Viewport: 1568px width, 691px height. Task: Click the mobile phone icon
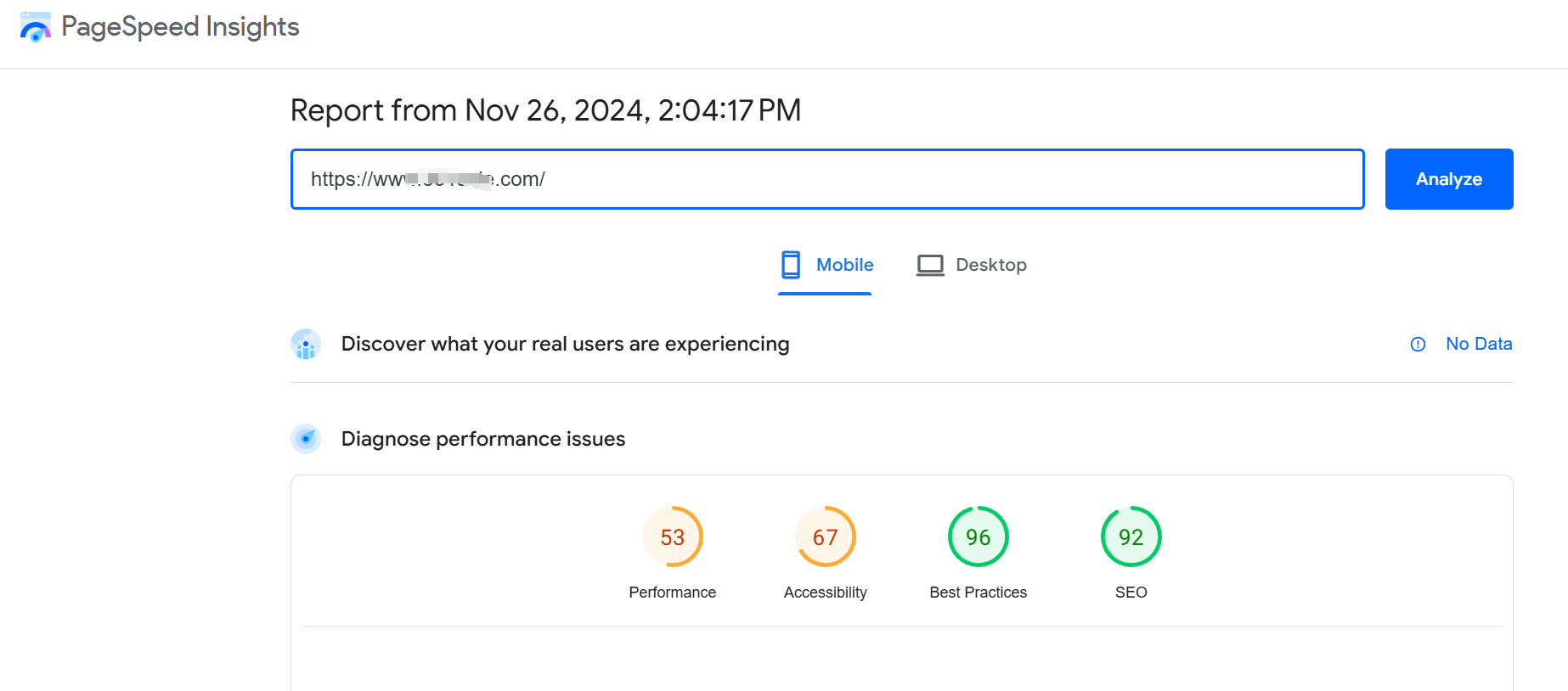pyautogui.click(x=791, y=265)
